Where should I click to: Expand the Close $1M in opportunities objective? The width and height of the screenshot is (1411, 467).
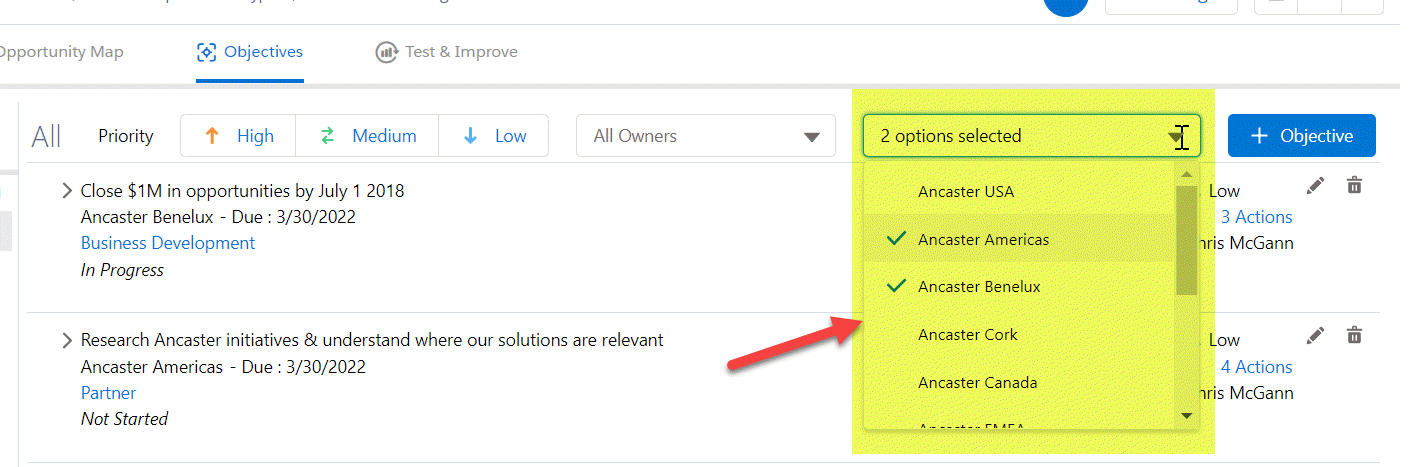point(67,191)
